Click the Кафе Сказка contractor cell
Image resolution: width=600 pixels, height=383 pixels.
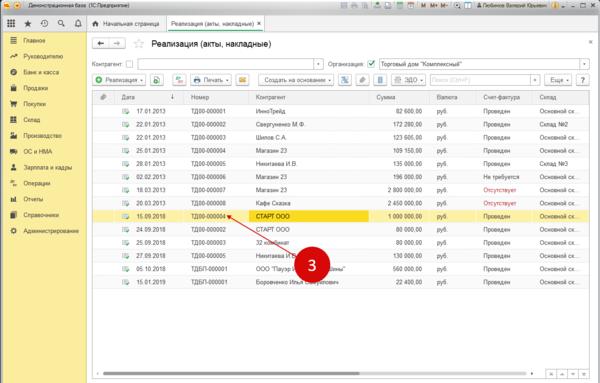point(309,203)
